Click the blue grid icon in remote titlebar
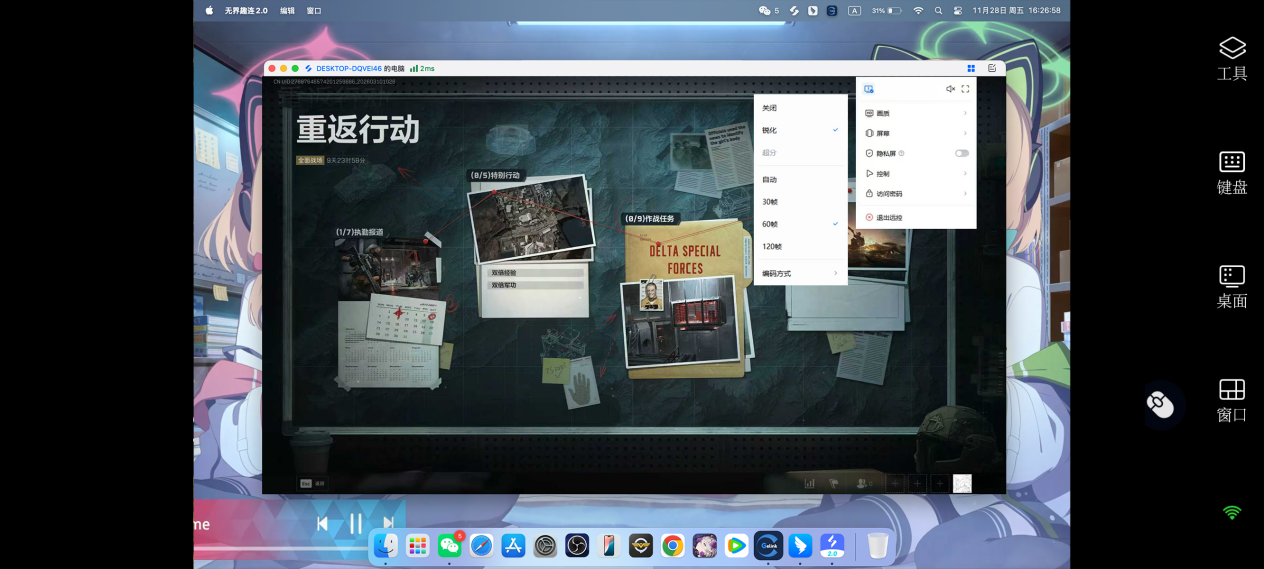The width and height of the screenshot is (1264, 569). (x=971, y=68)
